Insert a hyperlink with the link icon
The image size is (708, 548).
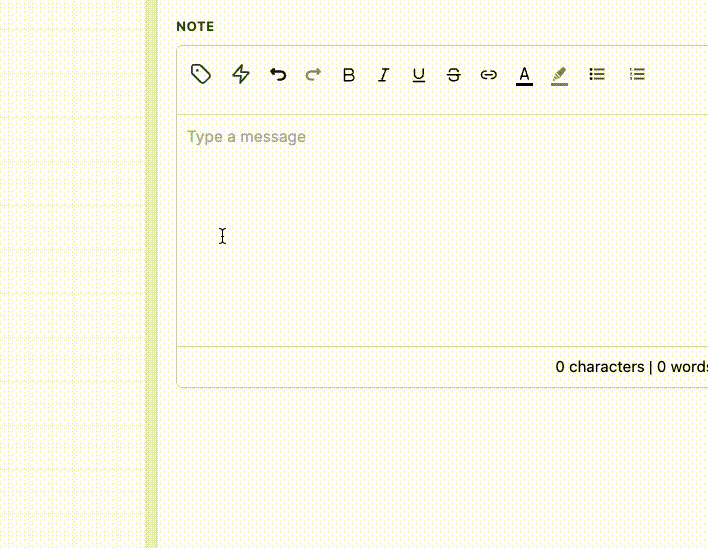coord(489,75)
